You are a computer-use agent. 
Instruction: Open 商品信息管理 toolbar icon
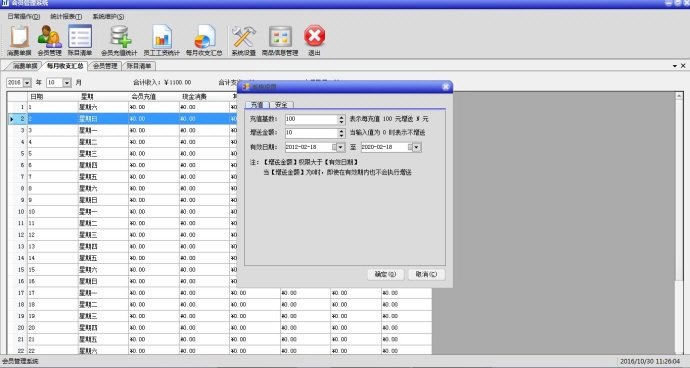tap(280, 40)
